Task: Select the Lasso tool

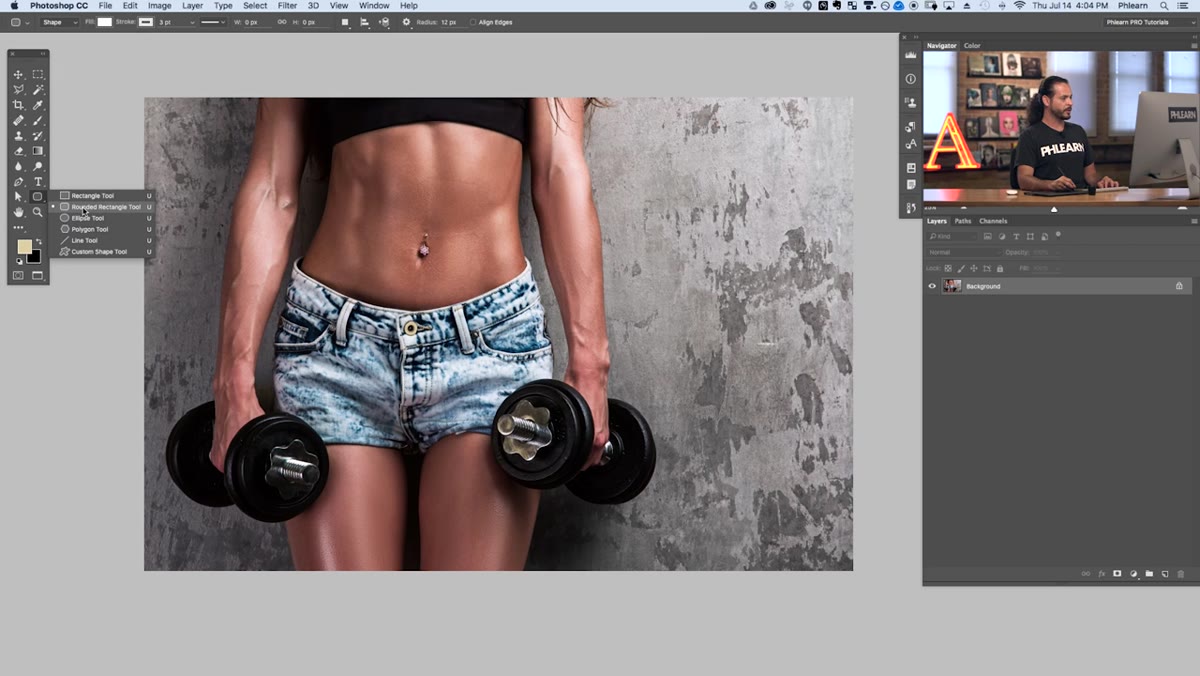Action: 18,90
